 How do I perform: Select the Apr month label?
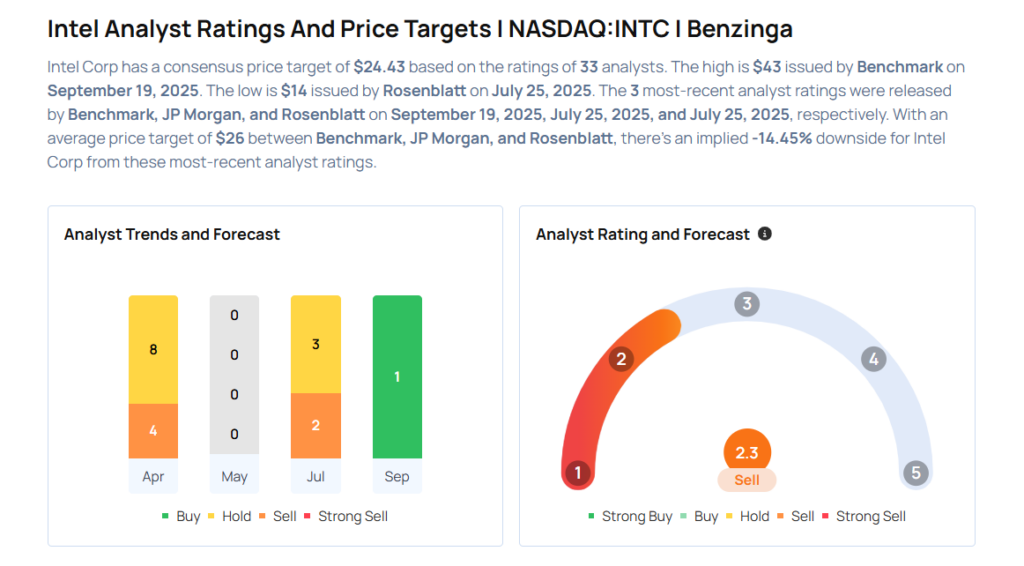click(153, 476)
